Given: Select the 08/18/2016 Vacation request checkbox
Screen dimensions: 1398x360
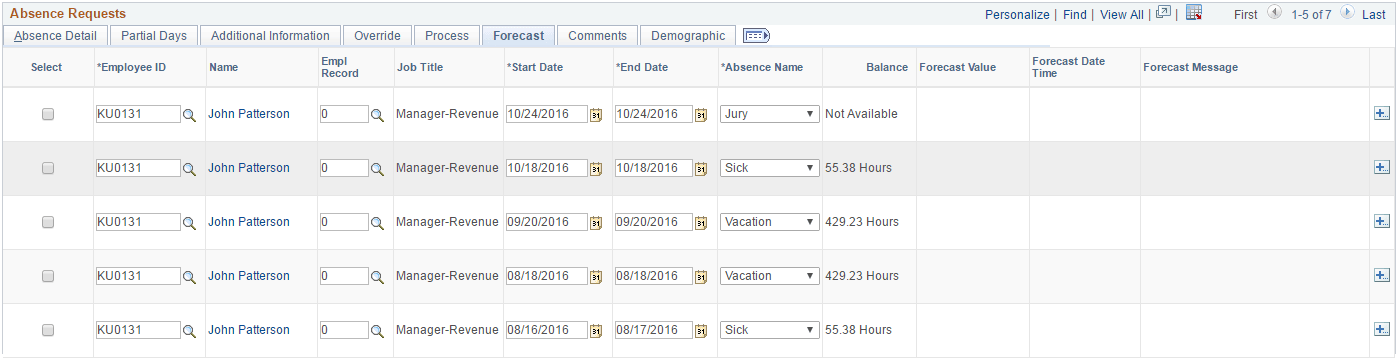Looking at the screenshot, I should 48,277.
